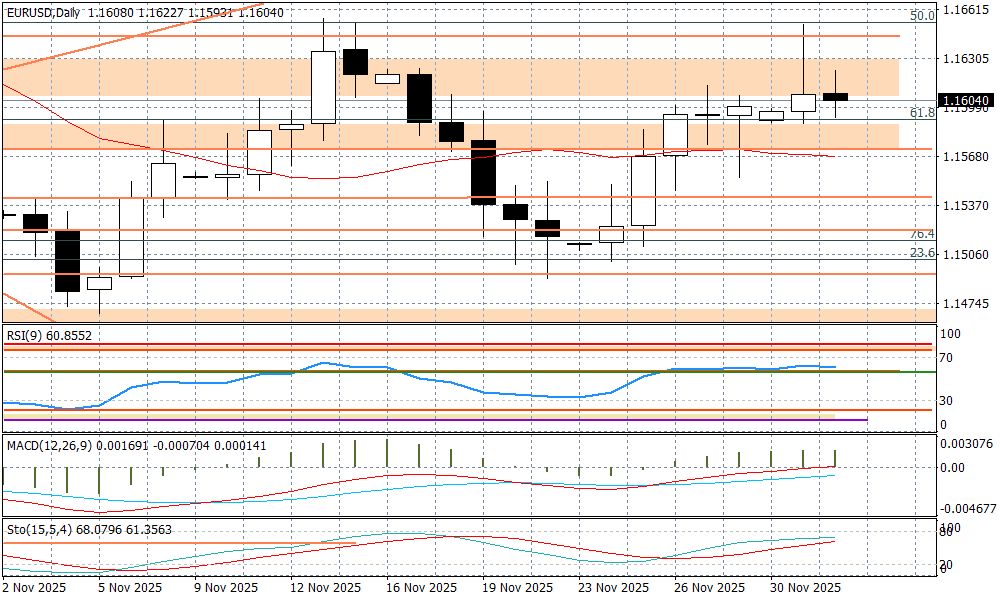Click the 1.16305 price axis label

click(966, 59)
